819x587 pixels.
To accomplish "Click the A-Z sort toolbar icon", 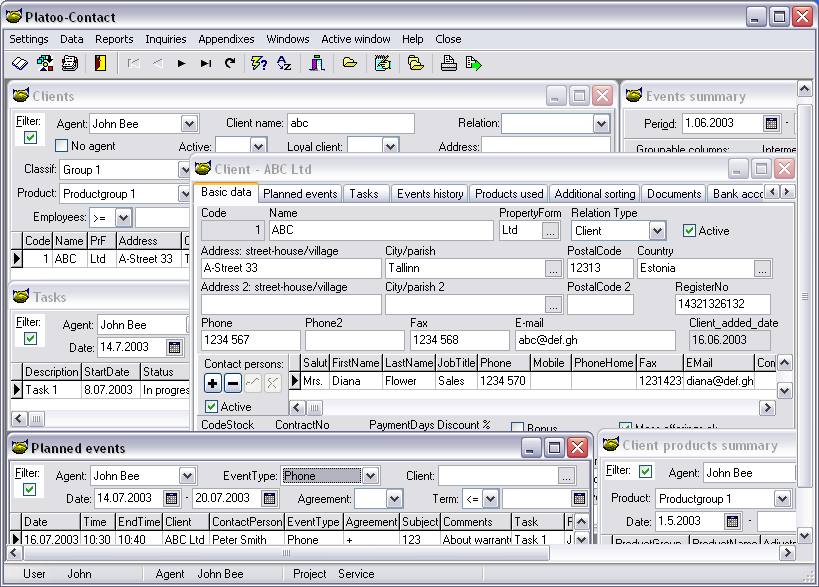I will point(284,64).
